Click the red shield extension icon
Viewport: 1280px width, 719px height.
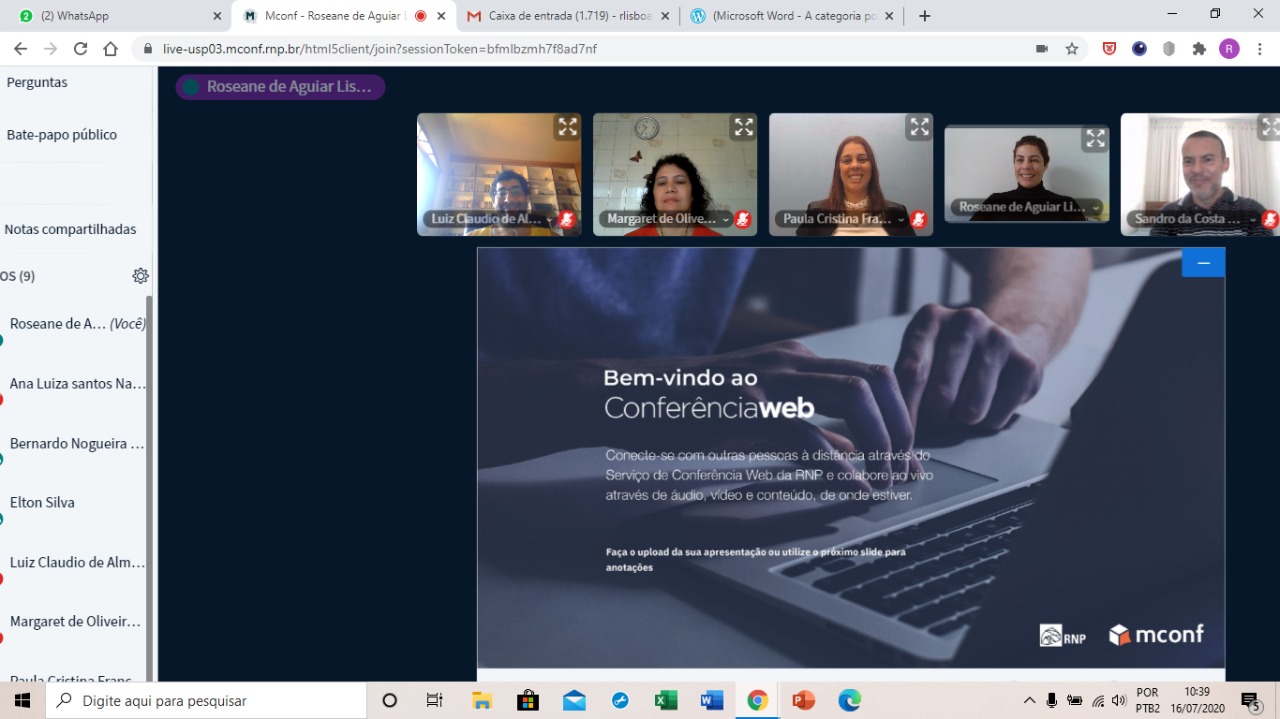(x=1109, y=48)
